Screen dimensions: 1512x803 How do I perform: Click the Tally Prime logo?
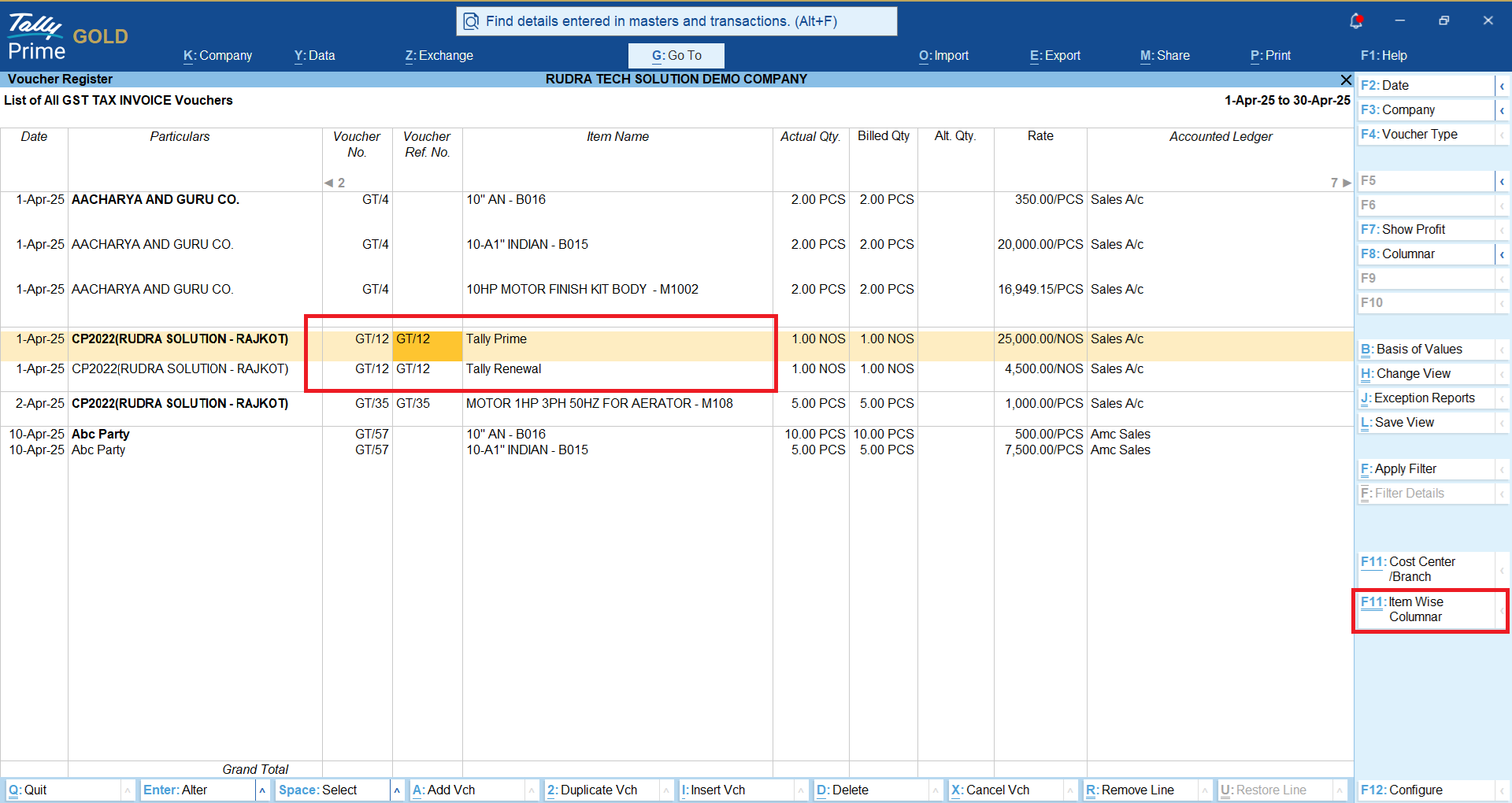click(x=36, y=37)
